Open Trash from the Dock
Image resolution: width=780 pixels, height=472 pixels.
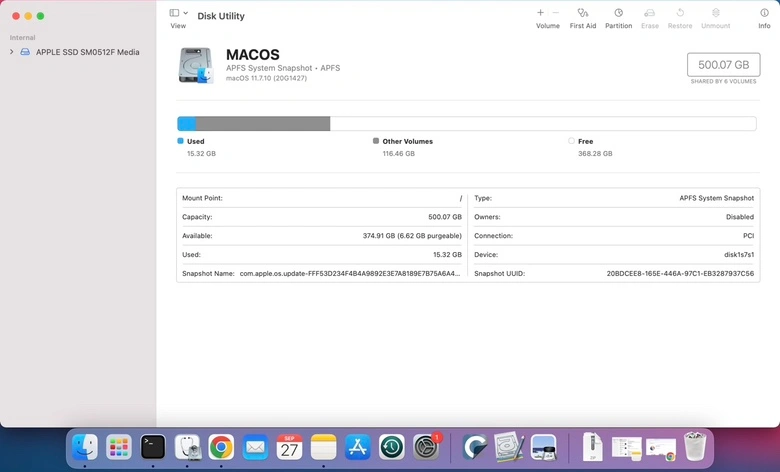(695, 447)
